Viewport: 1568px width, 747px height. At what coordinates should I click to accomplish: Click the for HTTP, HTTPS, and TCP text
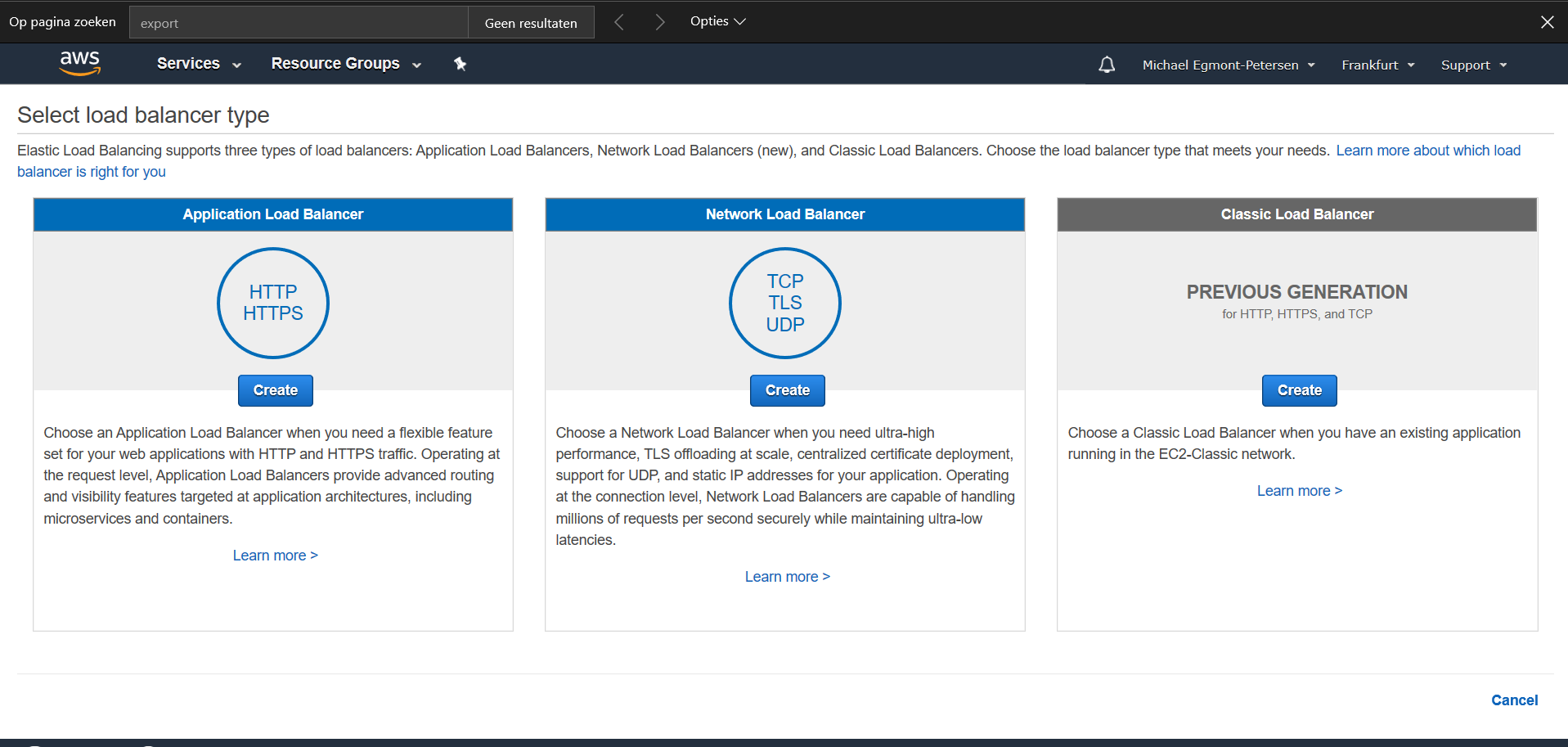pos(1297,314)
